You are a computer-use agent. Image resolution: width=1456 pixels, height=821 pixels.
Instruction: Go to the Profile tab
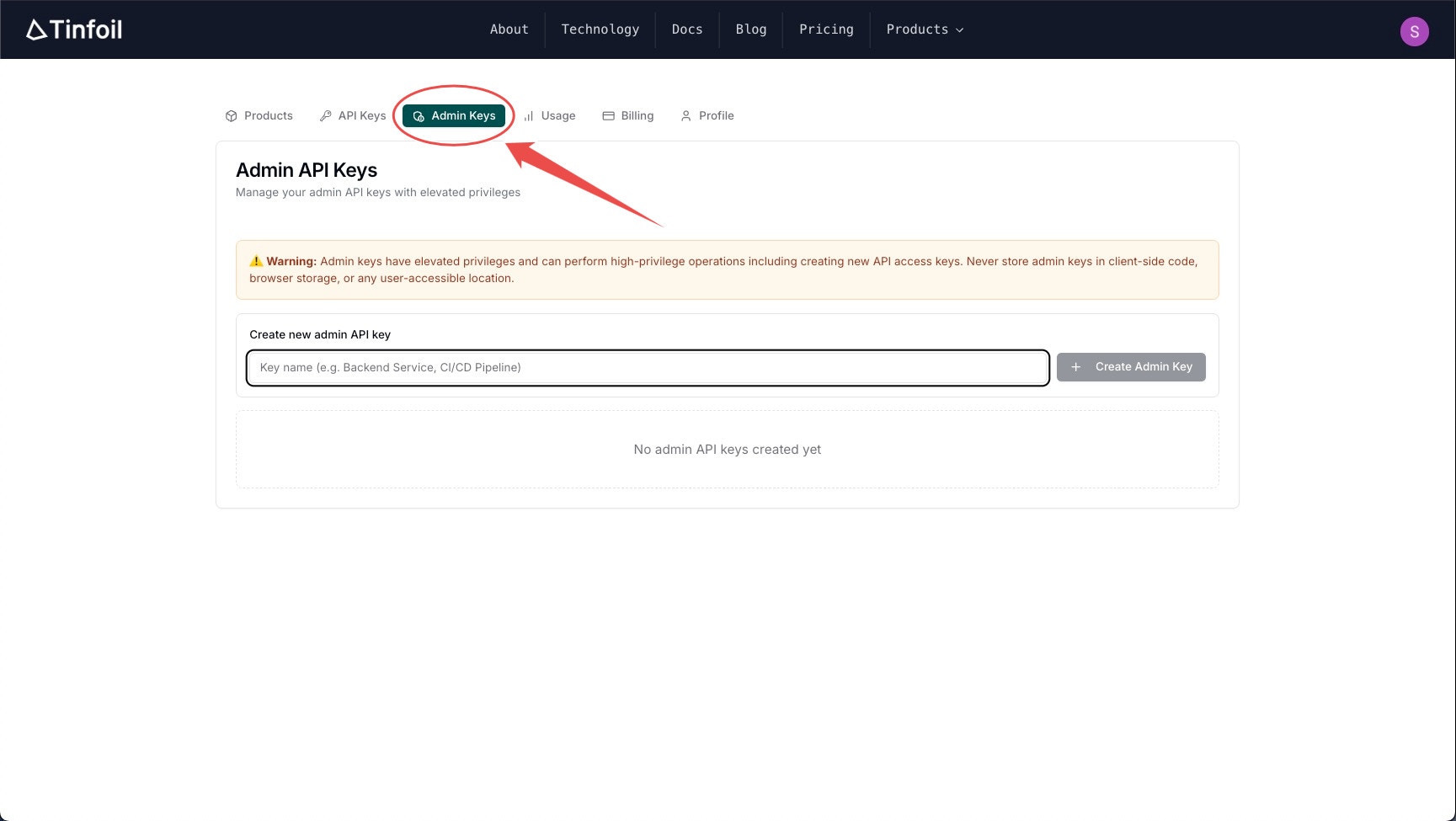click(x=707, y=116)
